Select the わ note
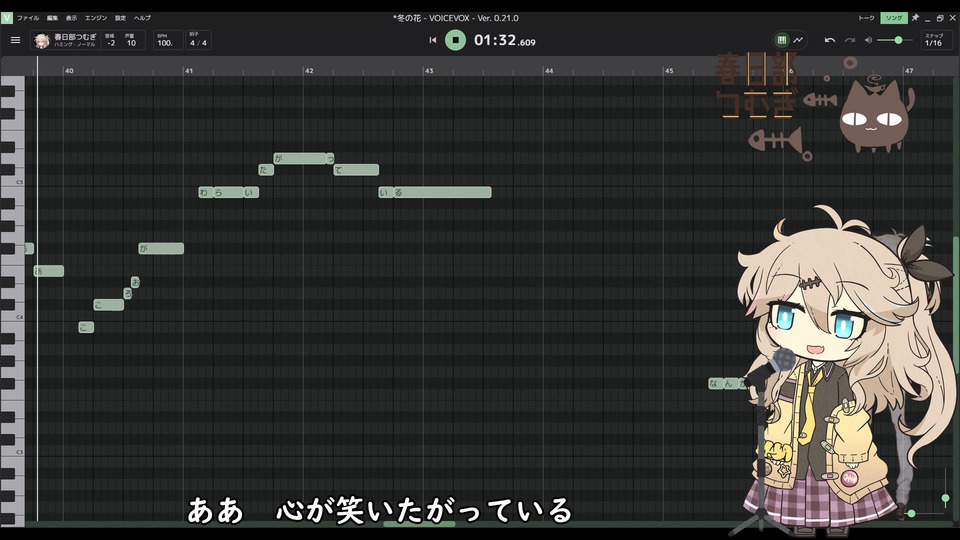The width and height of the screenshot is (960, 540). point(206,192)
